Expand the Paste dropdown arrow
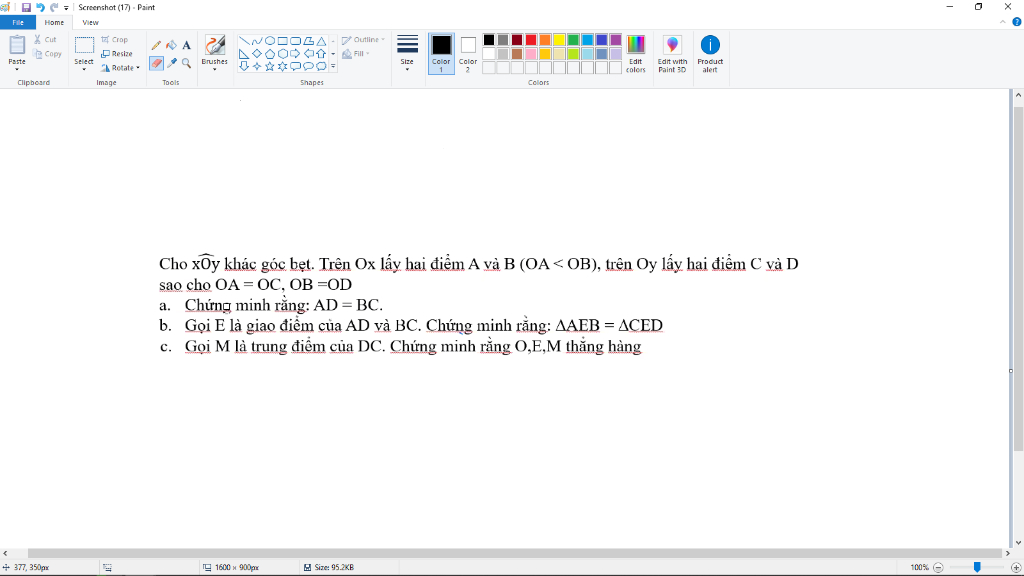The height and width of the screenshot is (576, 1024). coord(17,69)
